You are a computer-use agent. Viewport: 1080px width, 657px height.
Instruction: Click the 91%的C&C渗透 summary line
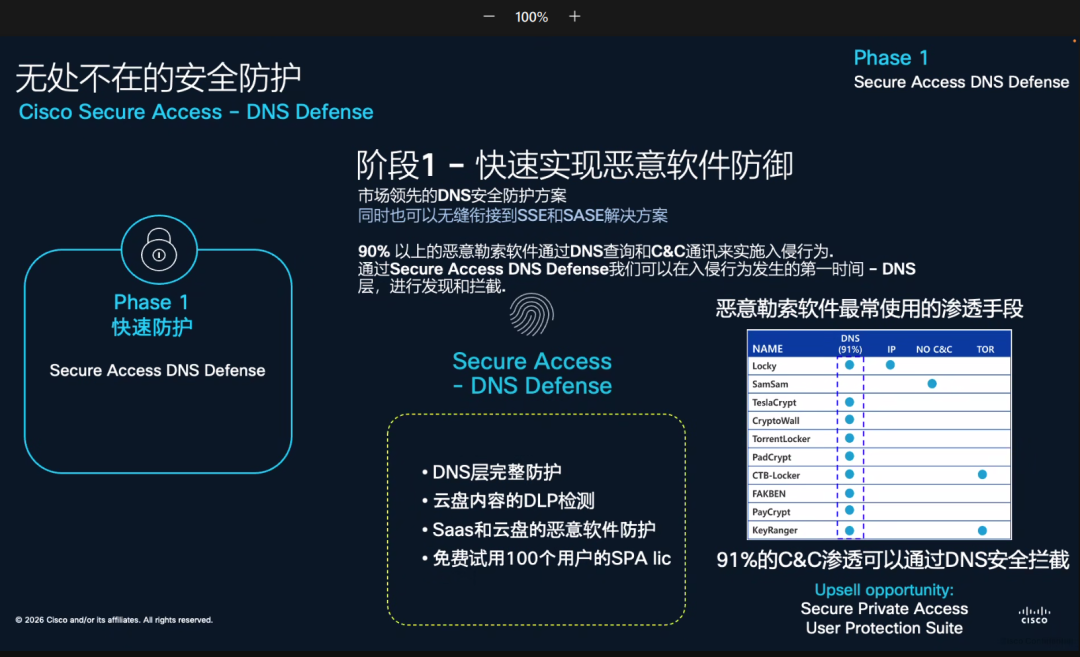click(893, 560)
